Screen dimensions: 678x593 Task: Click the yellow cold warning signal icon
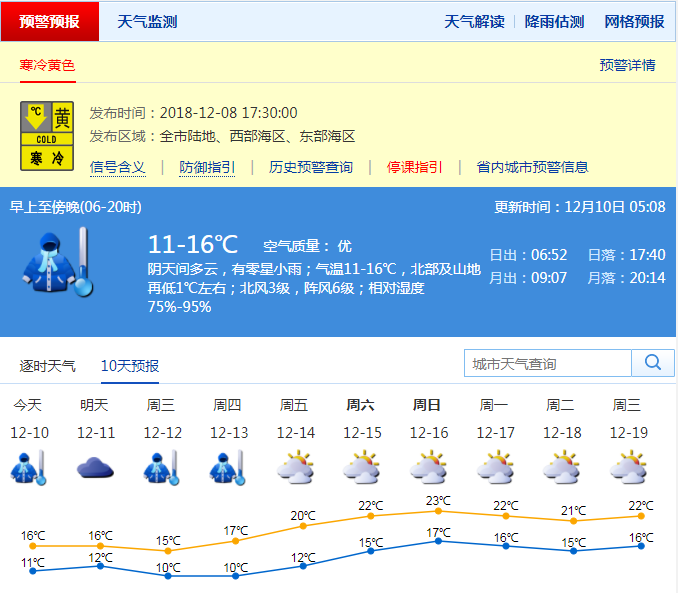tap(48, 136)
